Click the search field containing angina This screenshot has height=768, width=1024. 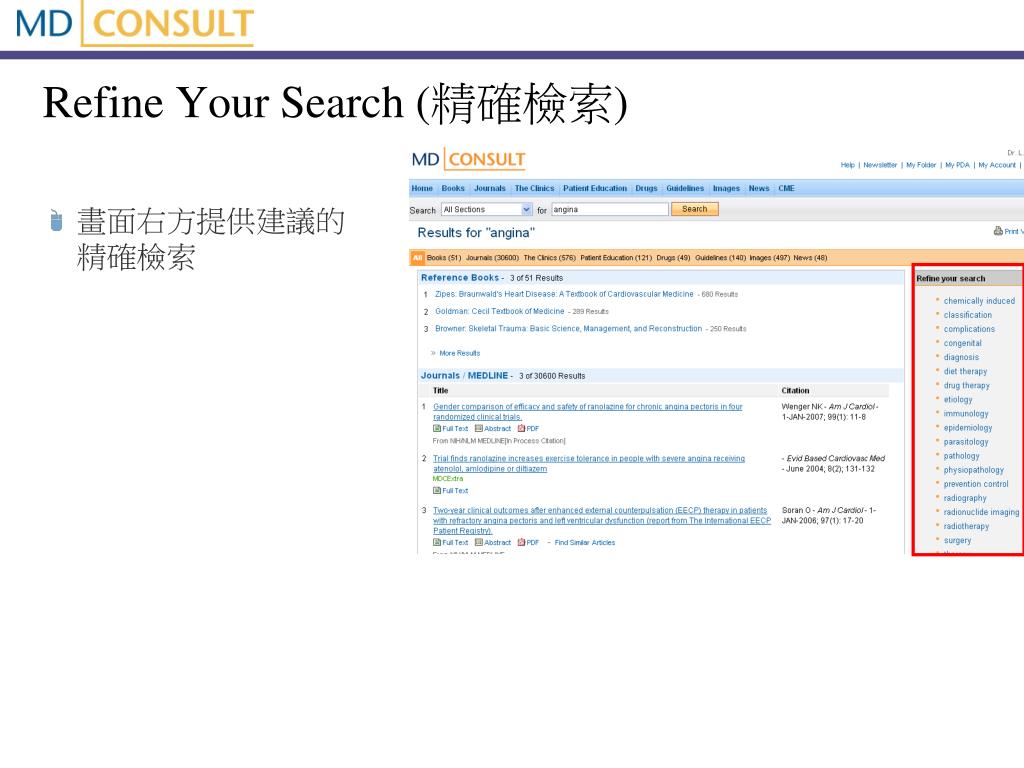[610, 210]
